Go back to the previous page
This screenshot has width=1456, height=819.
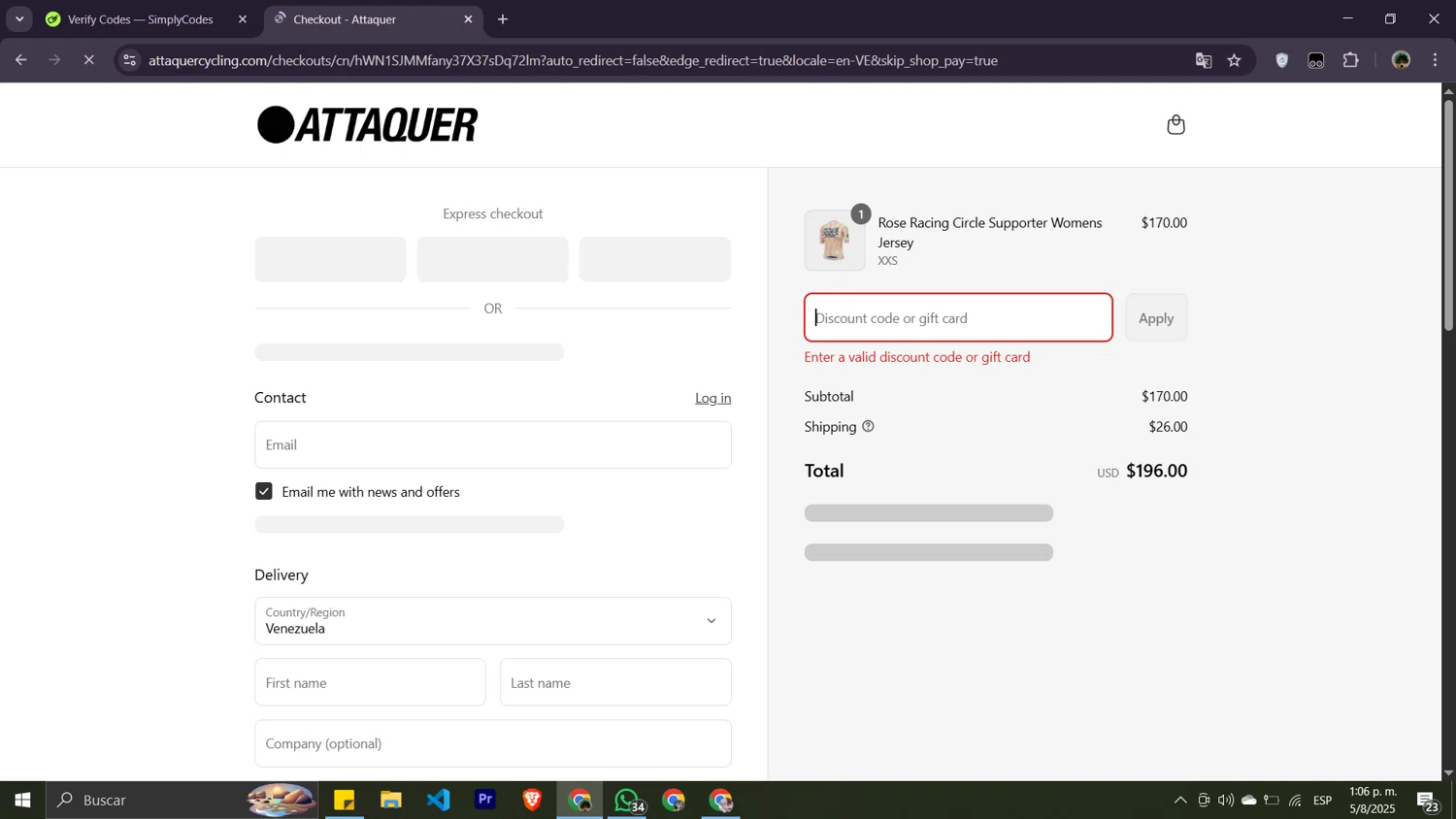click(20, 60)
